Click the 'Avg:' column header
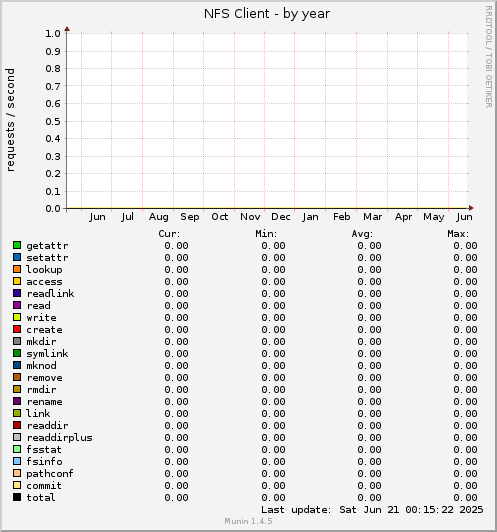Screen dimensions: 497x532 pyautogui.click(x=362, y=234)
